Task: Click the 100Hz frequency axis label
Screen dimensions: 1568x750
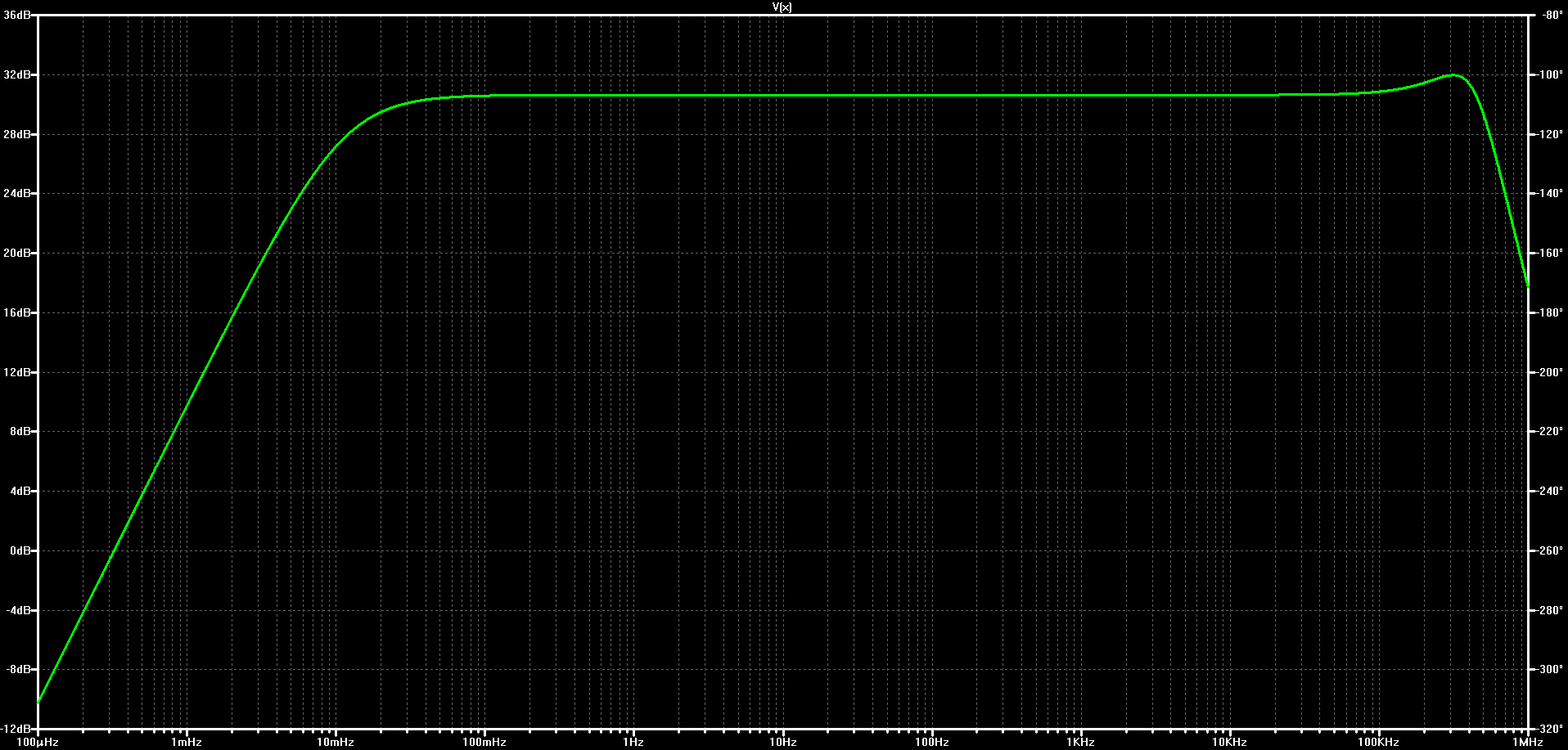Action: coord(932,742)
